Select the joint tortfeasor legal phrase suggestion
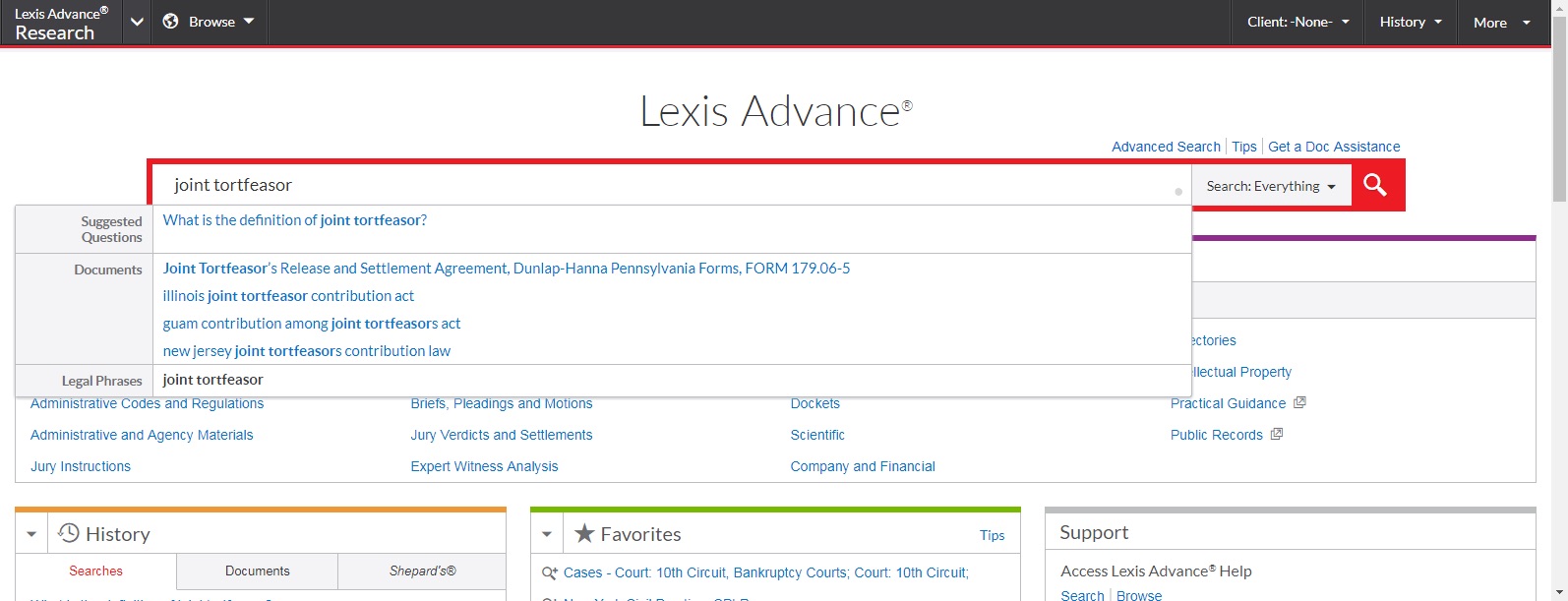 tap(213, 380)
